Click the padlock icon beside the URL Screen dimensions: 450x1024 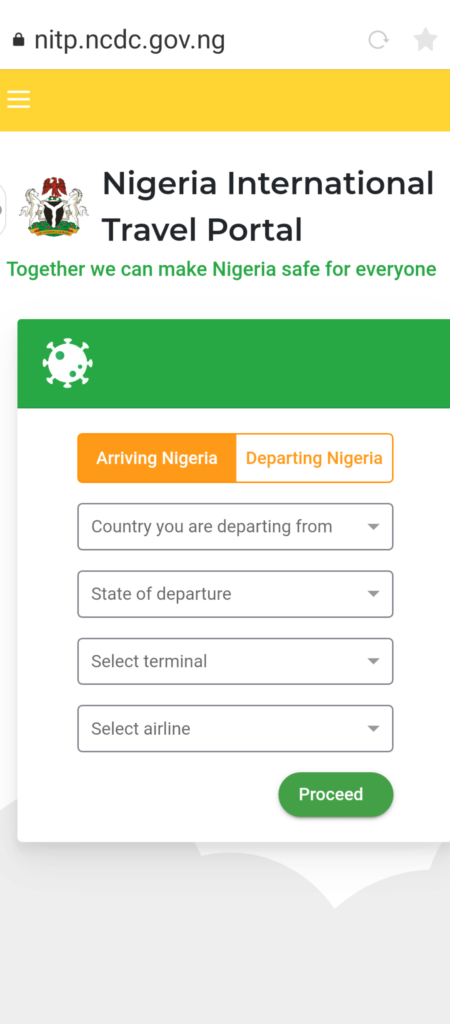click(x=19, y=40)
